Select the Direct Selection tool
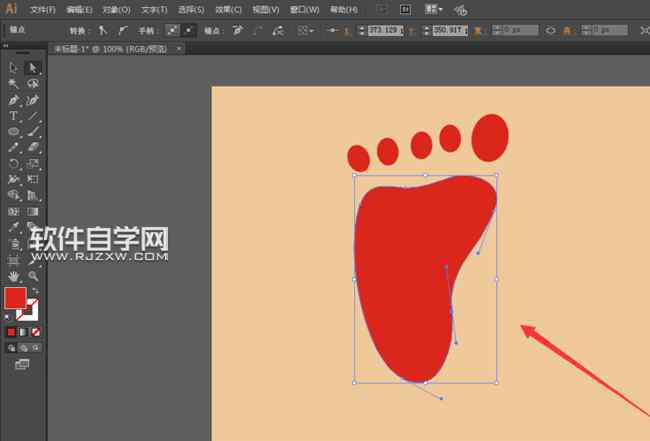The height and width of the screenshot is (441, 650). [33, 67]
